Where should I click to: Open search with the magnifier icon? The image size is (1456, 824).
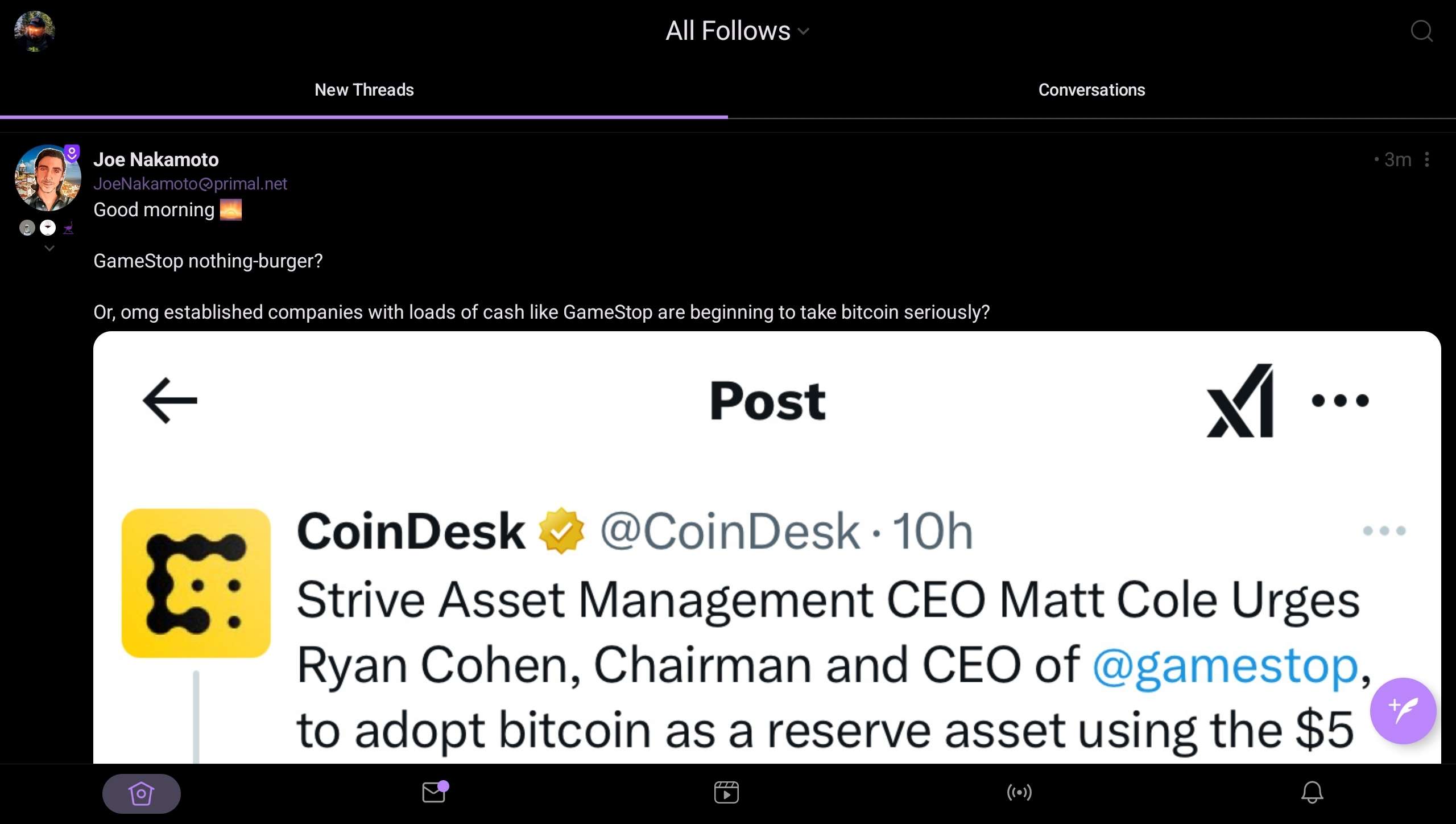pos(1421,31)
